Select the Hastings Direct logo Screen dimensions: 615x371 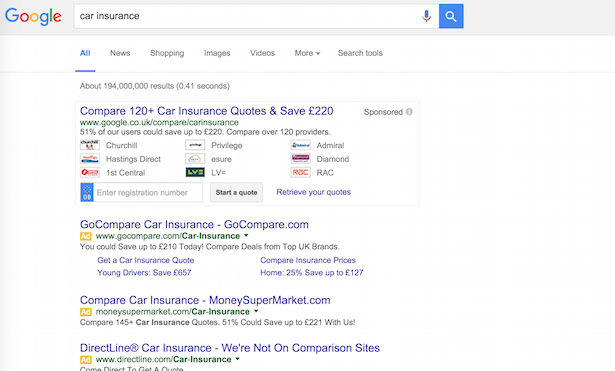[90, 159]
